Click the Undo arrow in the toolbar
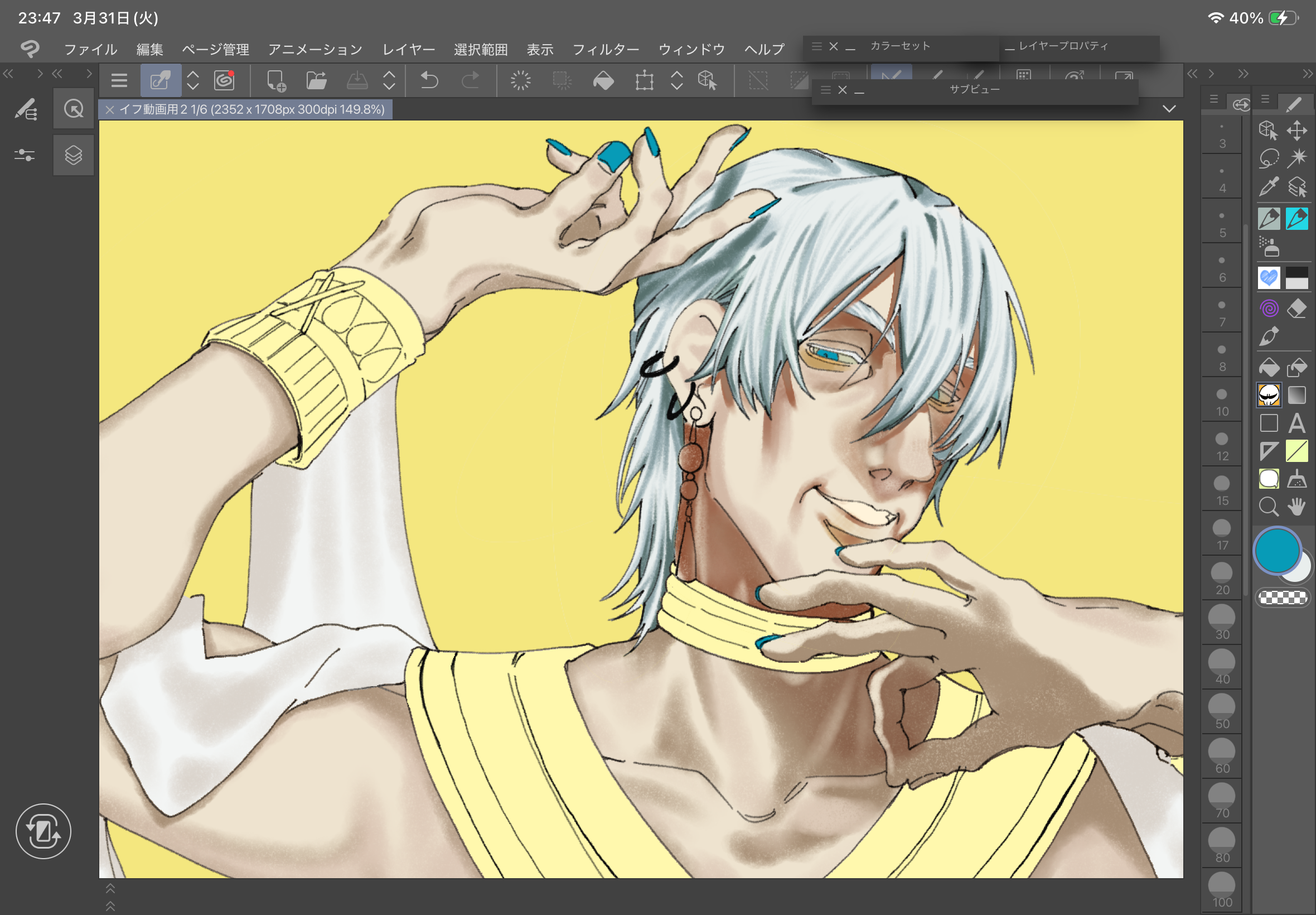The width and height of the screenshot is (1316, 915). (x=429, y=80)
